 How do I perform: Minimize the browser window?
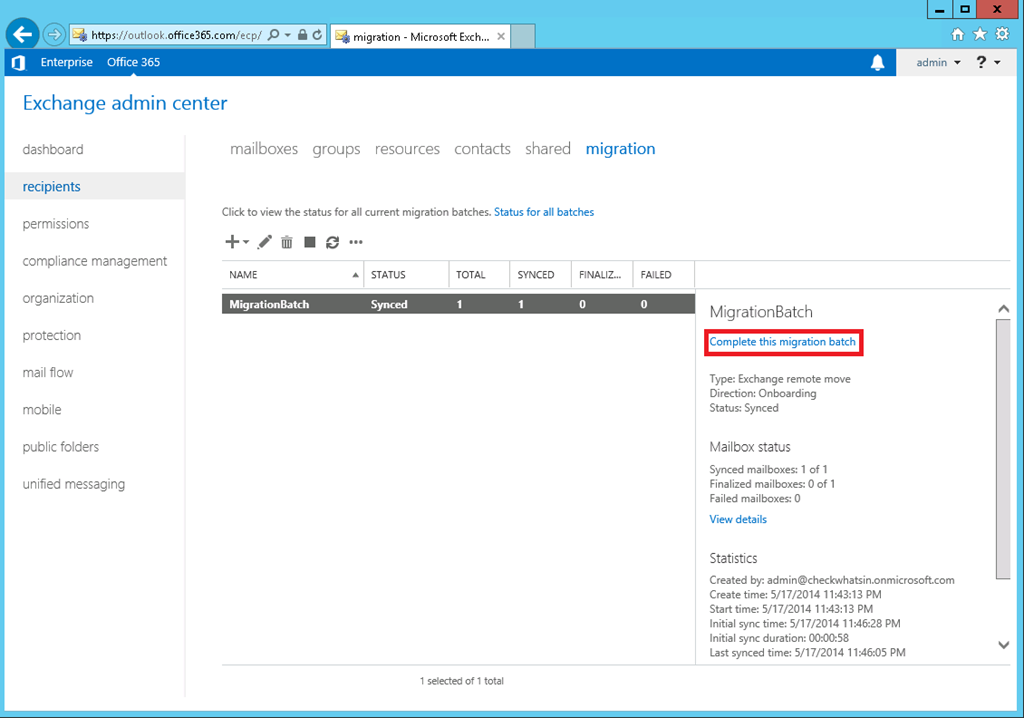(939, 9)
